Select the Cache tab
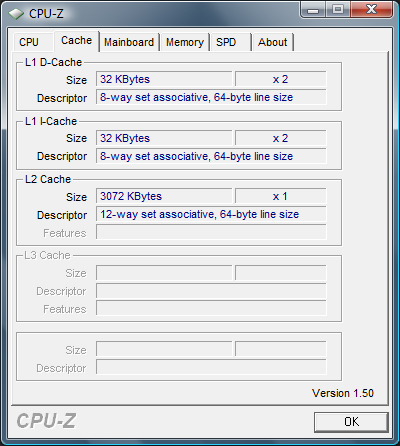This screenshot has height=446, width=400. 77,41
